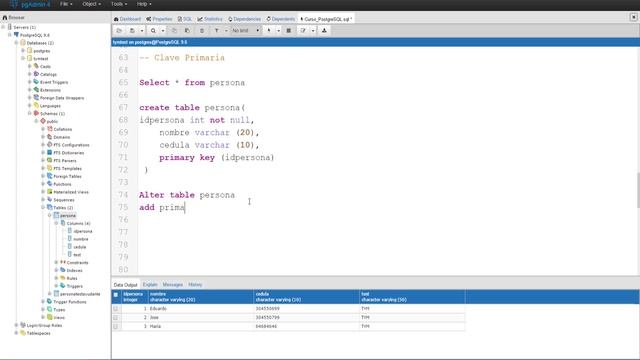Open the Save file dropdown arrow
Image resolution: width=640 pixels, height=360 pixels.
click(x=142, y=31)
